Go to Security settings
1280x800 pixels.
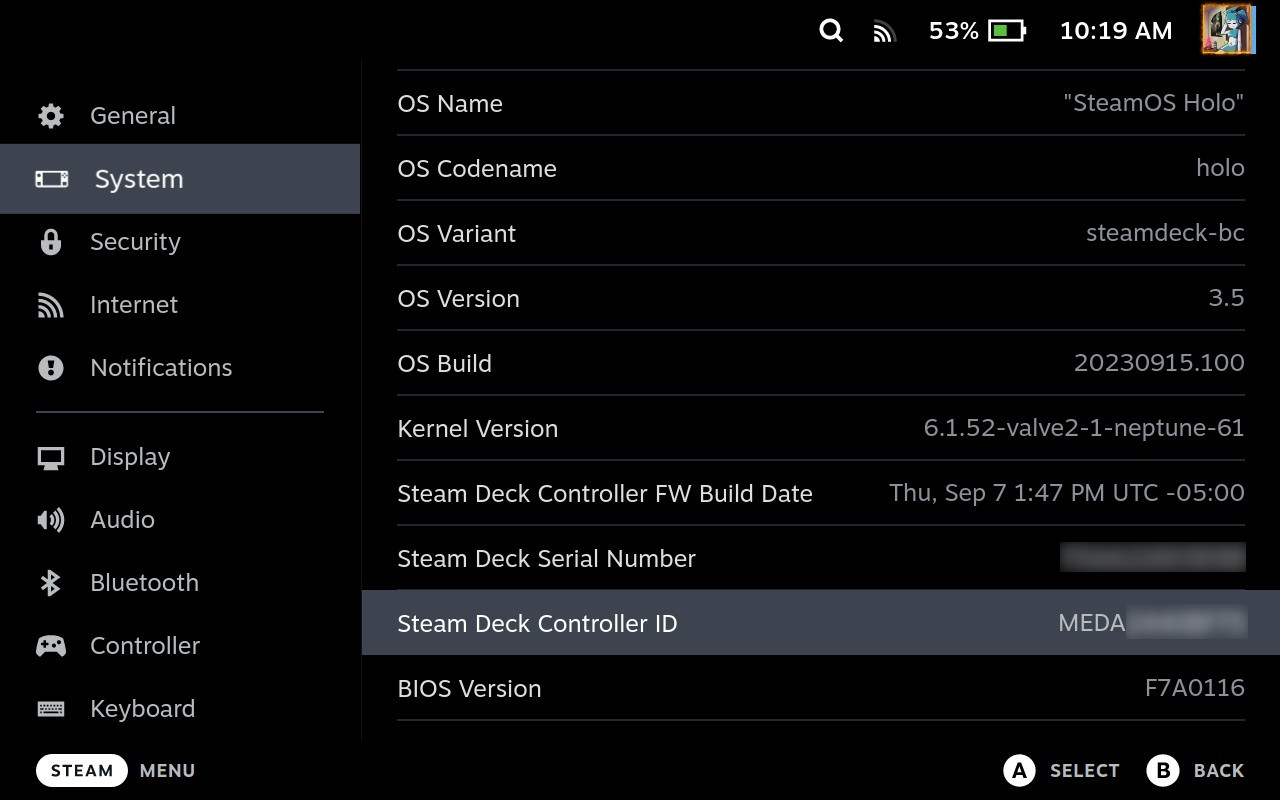180,242
